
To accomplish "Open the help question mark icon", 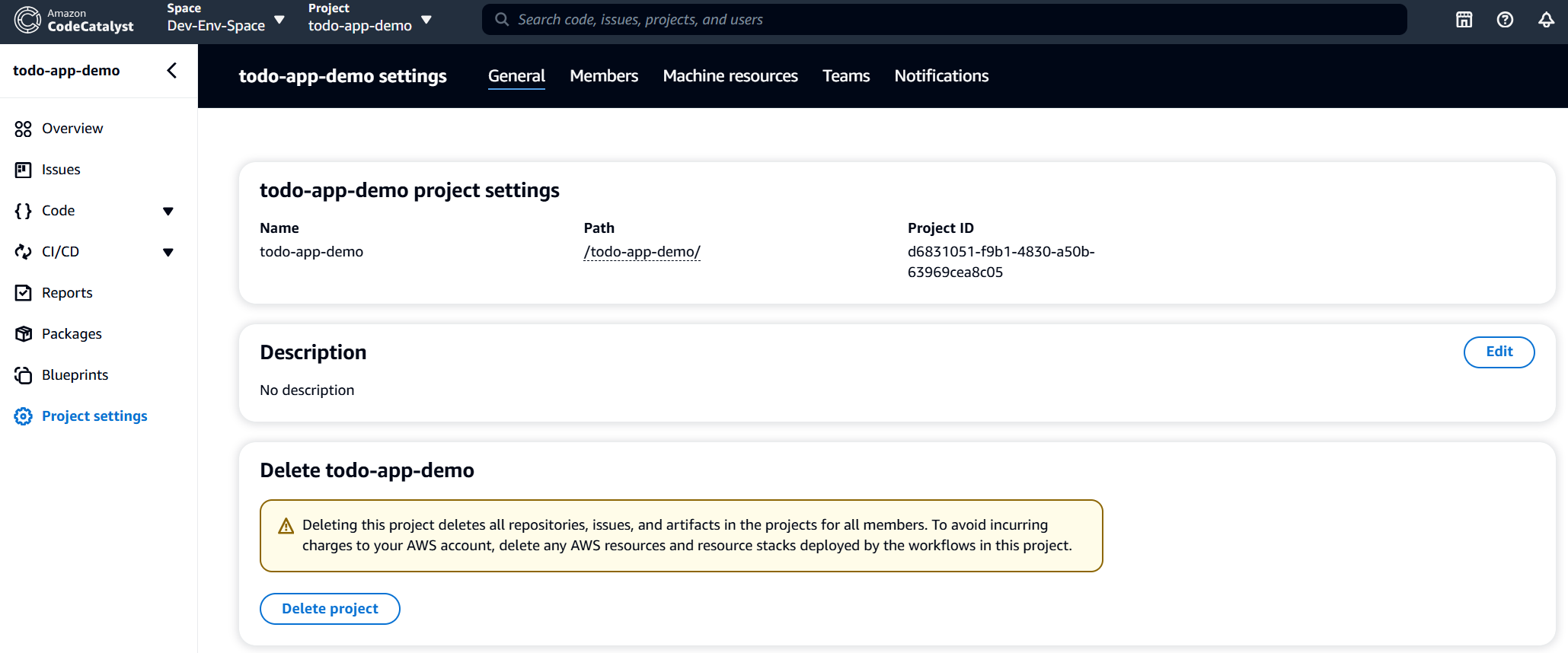I will click(x=1505, y=20).
